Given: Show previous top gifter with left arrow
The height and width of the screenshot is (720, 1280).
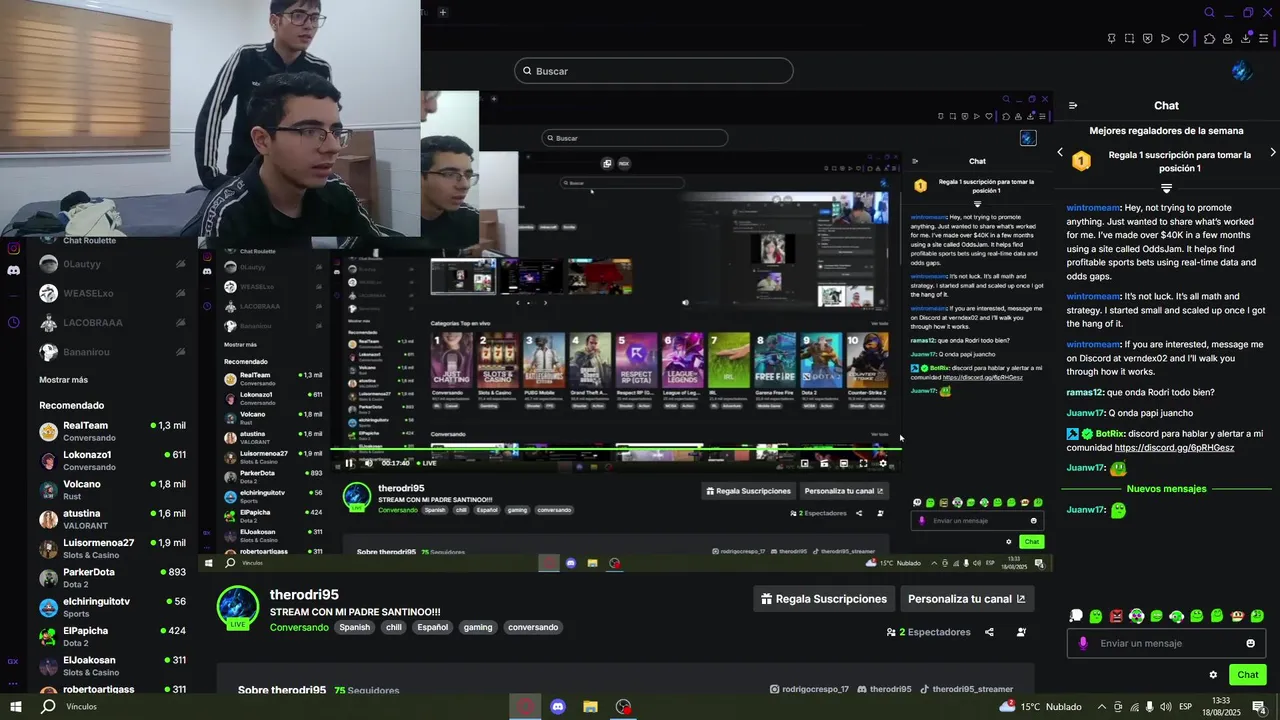Looking at the screenshot, I should 1061,153.
